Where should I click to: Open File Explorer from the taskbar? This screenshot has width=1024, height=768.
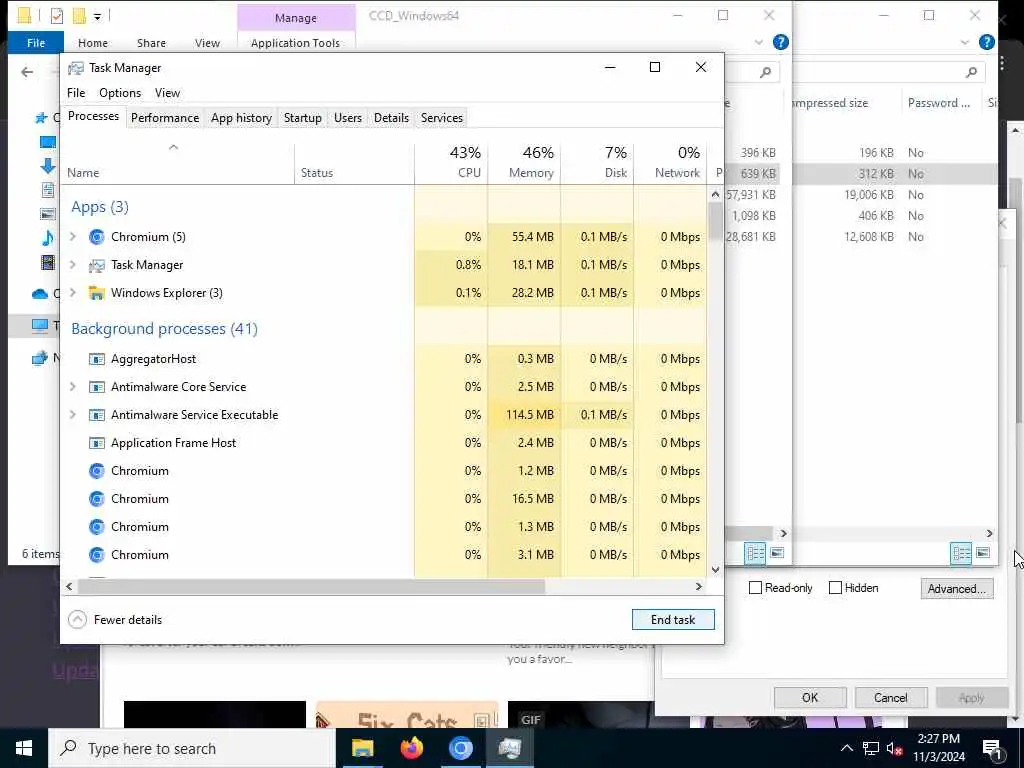(362, 748)
